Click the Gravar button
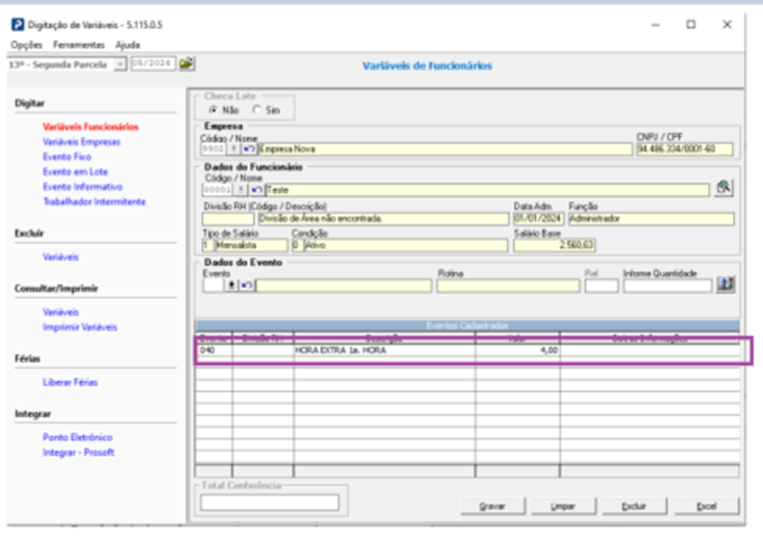The image size is (763, 539). (492, 506)
